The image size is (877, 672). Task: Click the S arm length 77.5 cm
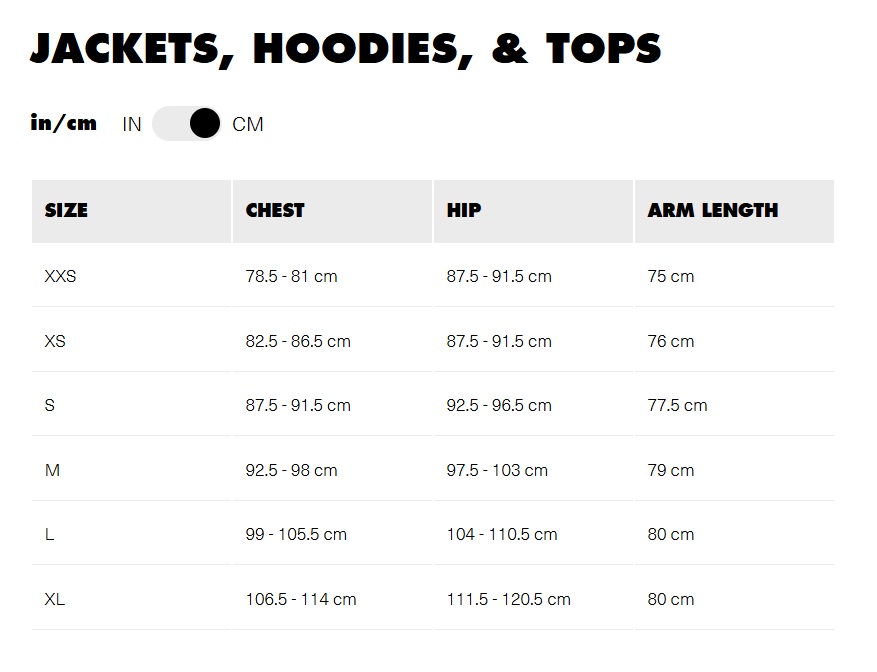click(x=677, y=405)
